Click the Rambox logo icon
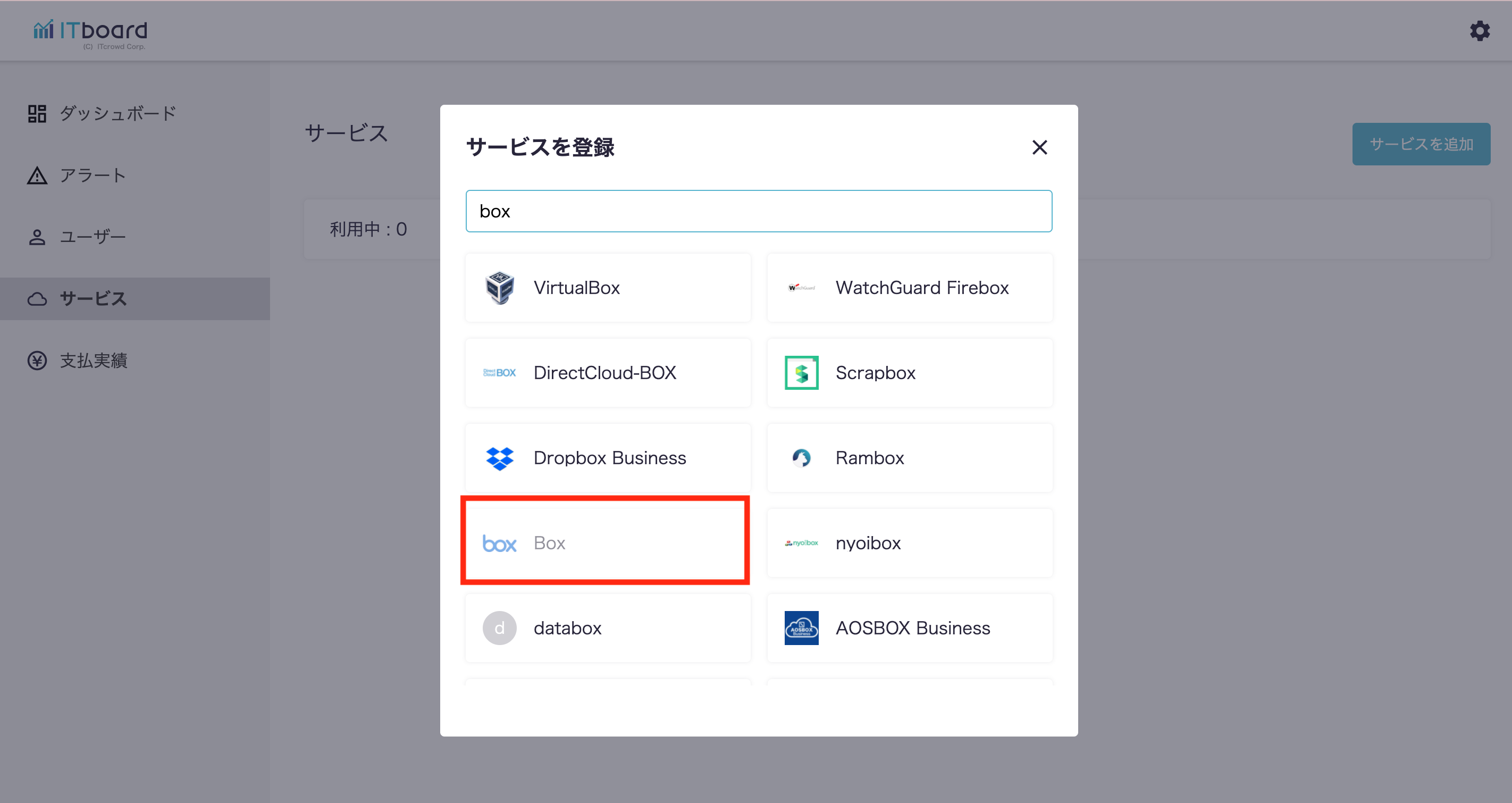The height and width of the screenshot is (803, 1512). (801, 458)
